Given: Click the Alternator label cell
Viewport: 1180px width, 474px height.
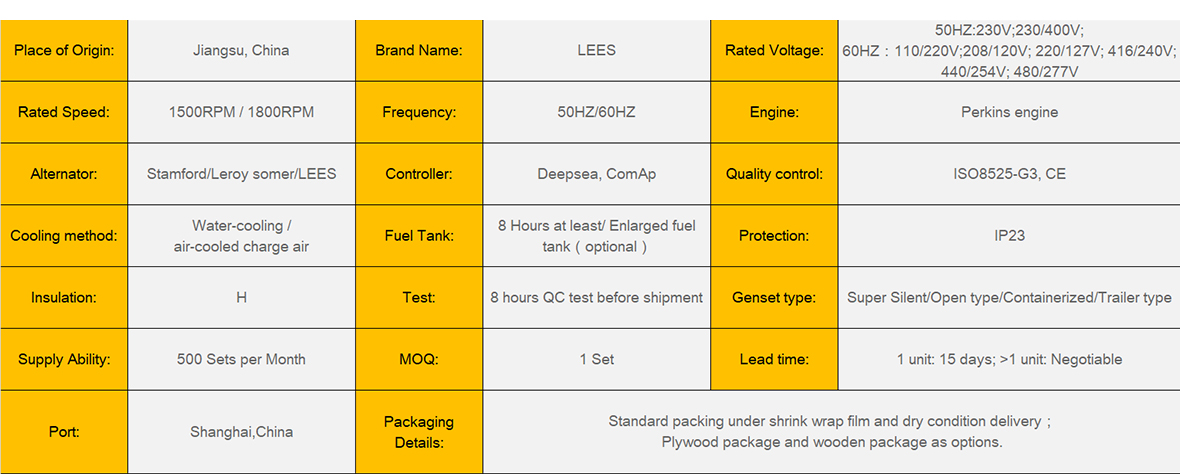Looking at the screenshot, I should (64, 174).
